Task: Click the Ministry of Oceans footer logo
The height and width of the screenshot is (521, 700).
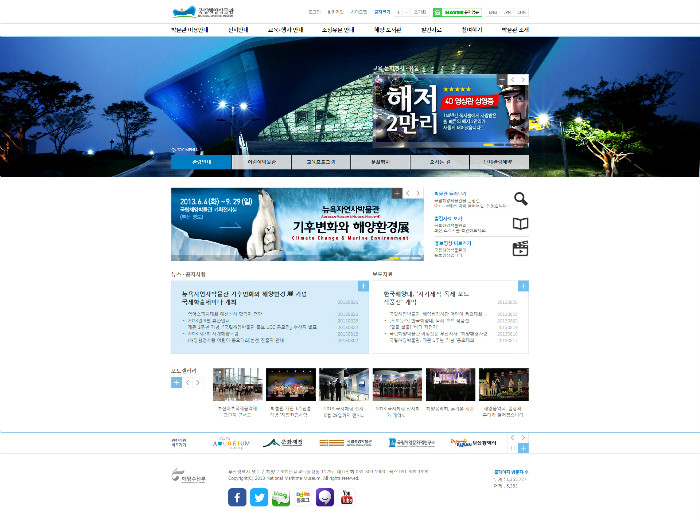Action: click(188, 475)
